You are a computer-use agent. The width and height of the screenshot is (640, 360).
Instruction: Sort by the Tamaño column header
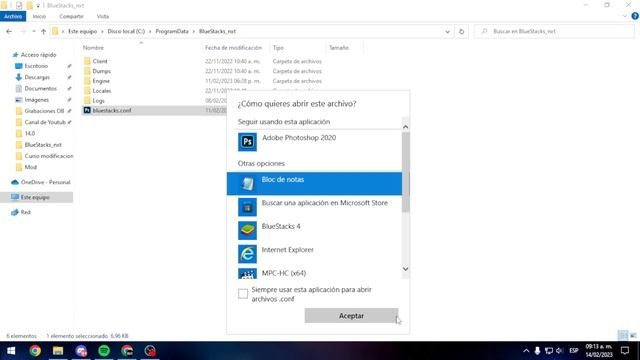339,48
